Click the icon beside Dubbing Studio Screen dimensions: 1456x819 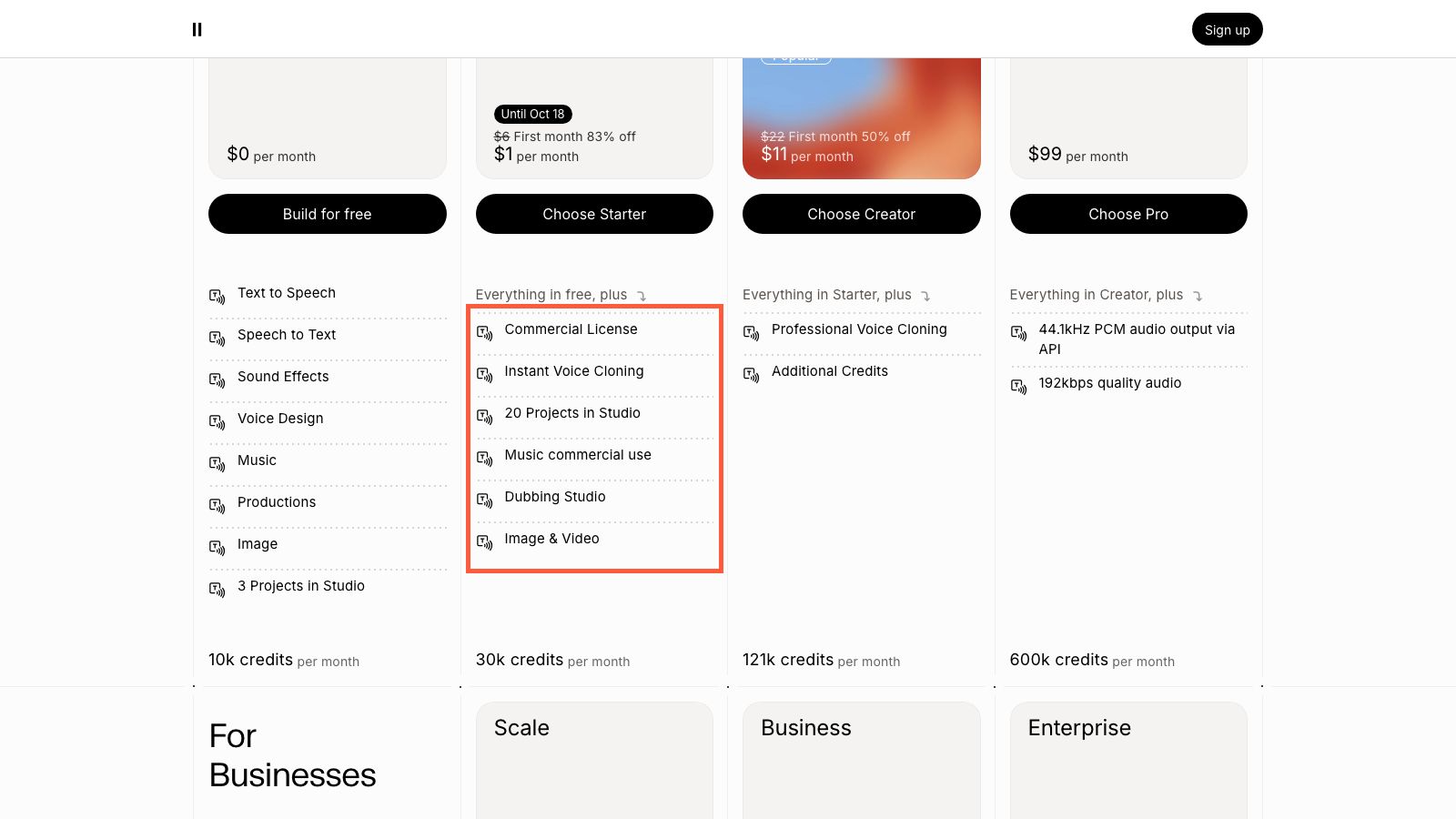click(484, 500)
